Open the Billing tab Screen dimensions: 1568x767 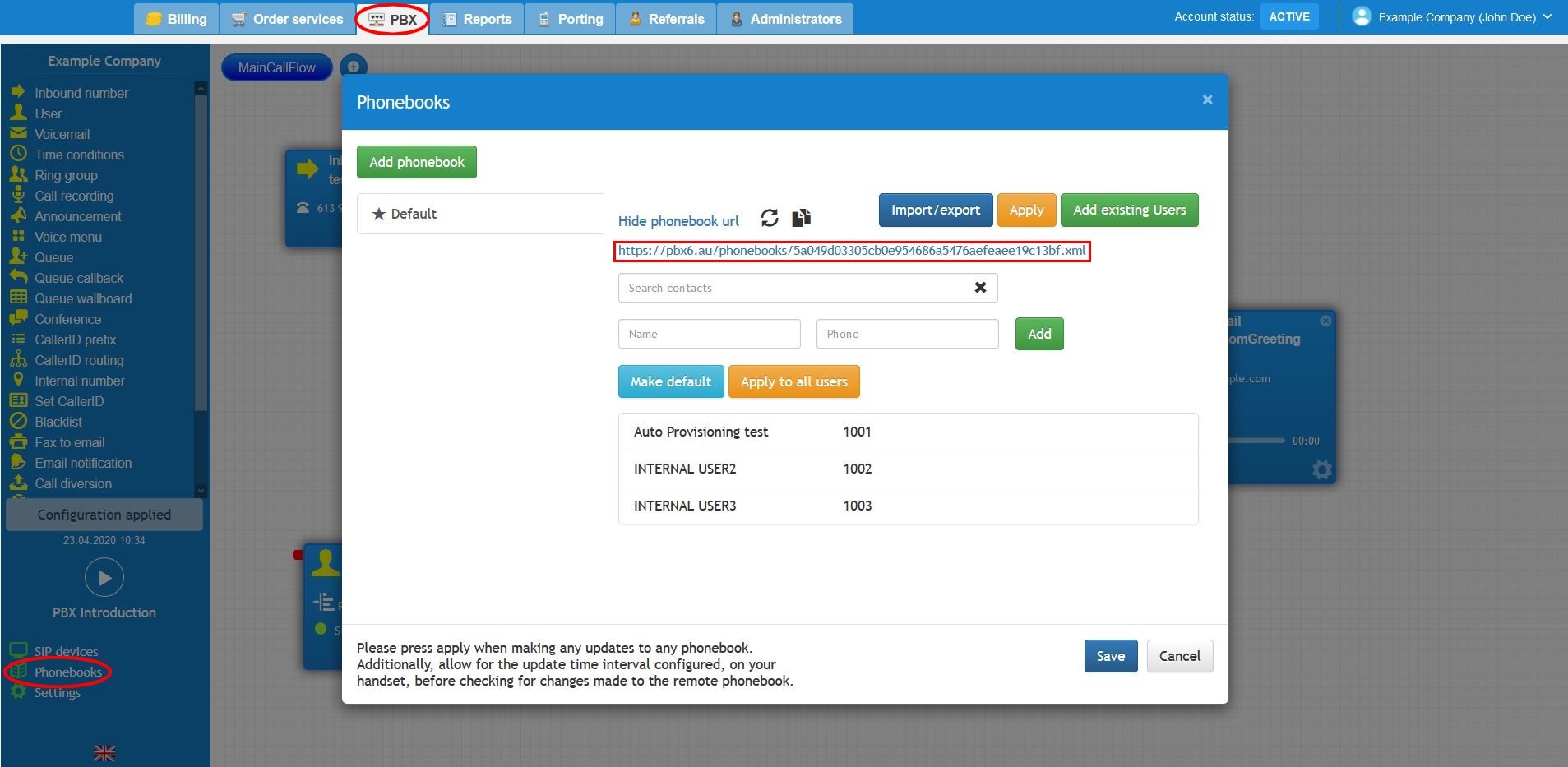(177, 19)
